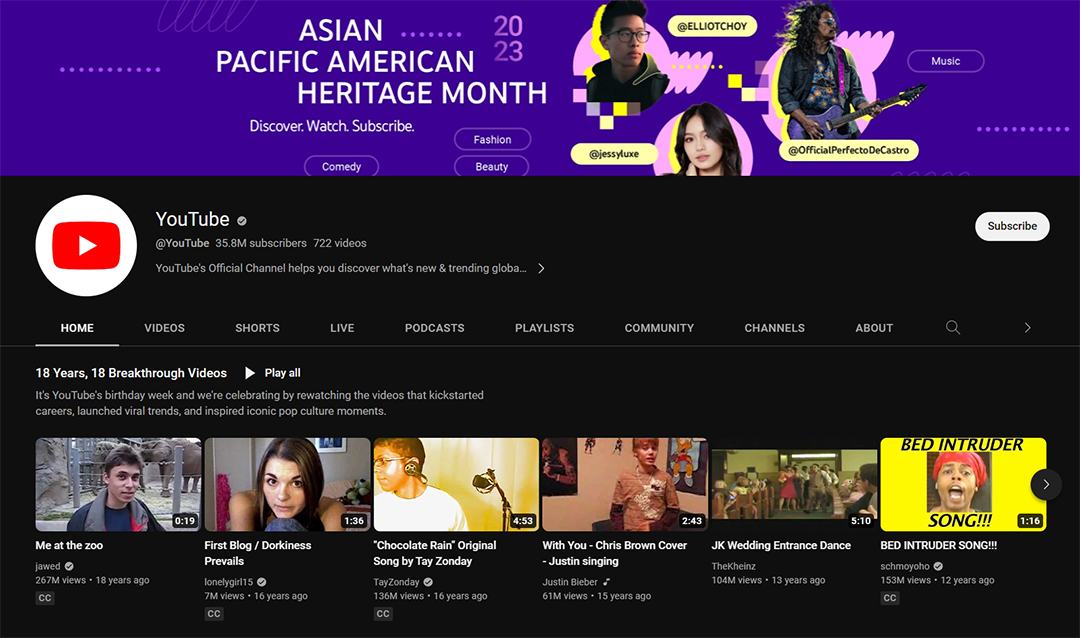Open the Me at the zoo thumbnail
The height and width of the screenshot is (638, 1080).
118,484
